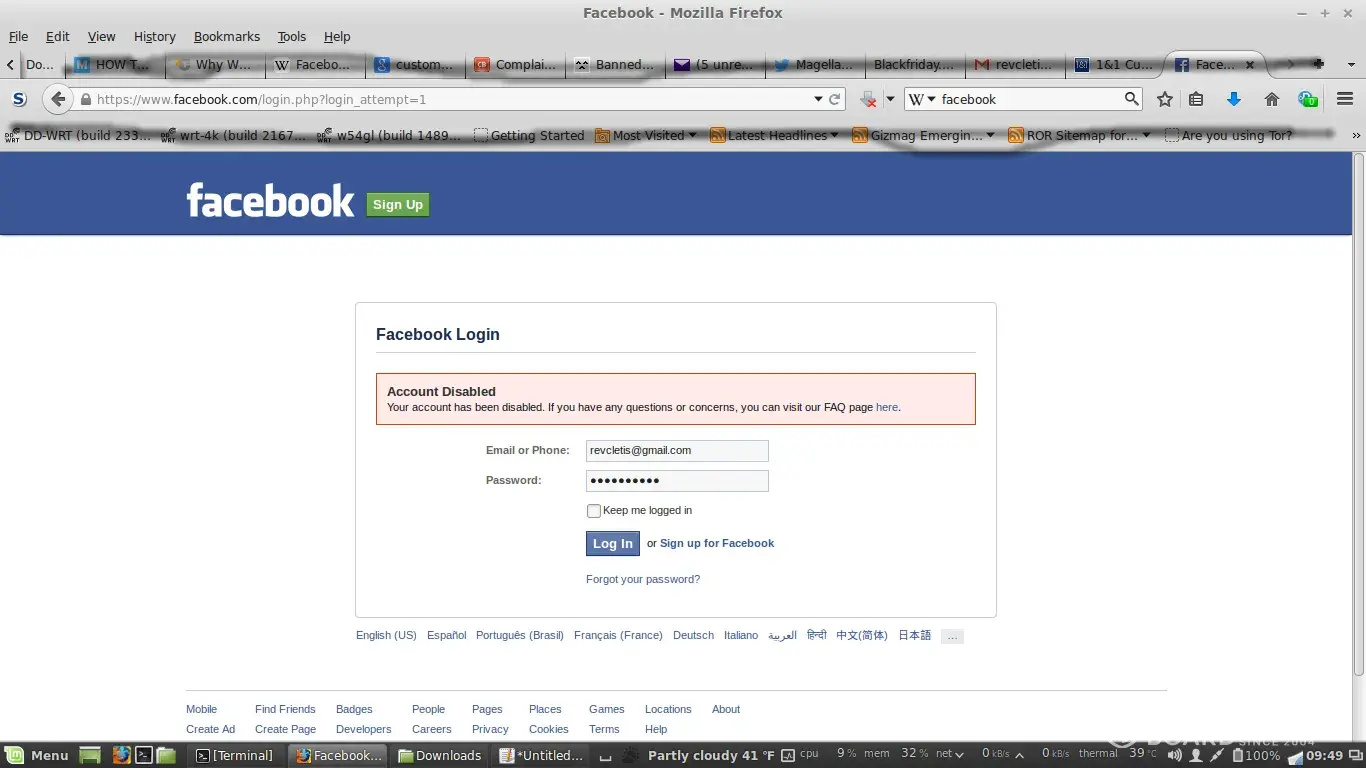Screen dimensions: 1366x768
Task: Open the Downloads taskbar window
Action: pos(440,755)
